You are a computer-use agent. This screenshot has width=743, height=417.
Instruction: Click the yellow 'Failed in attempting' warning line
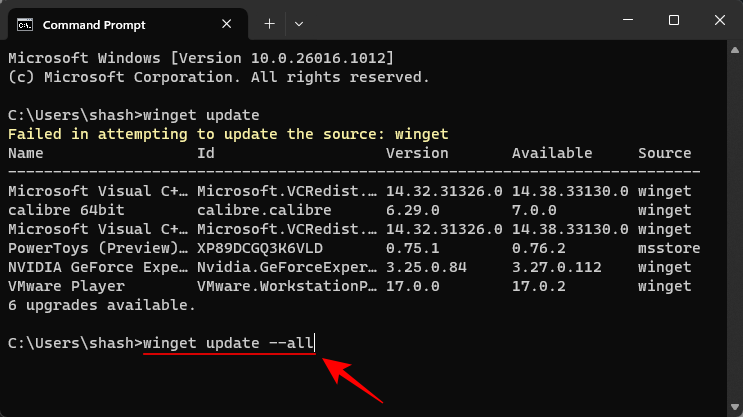(228, 134)
